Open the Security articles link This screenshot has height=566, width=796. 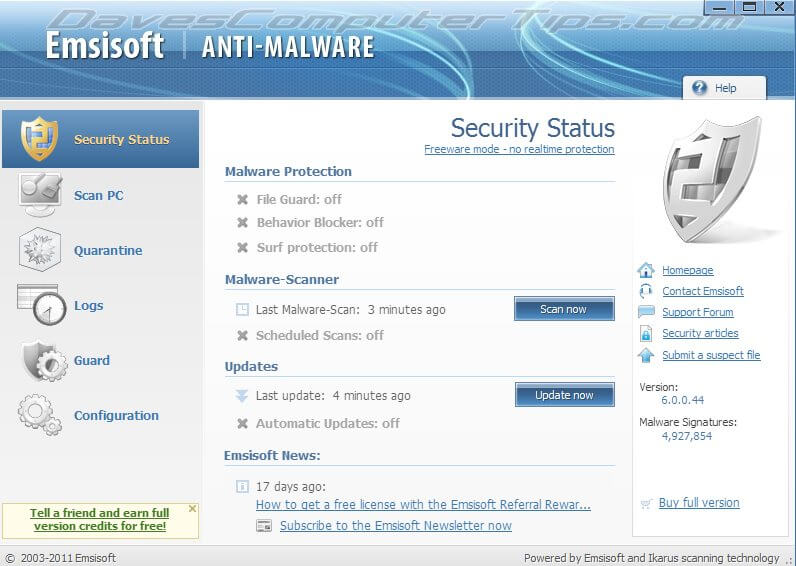(701, 333)
